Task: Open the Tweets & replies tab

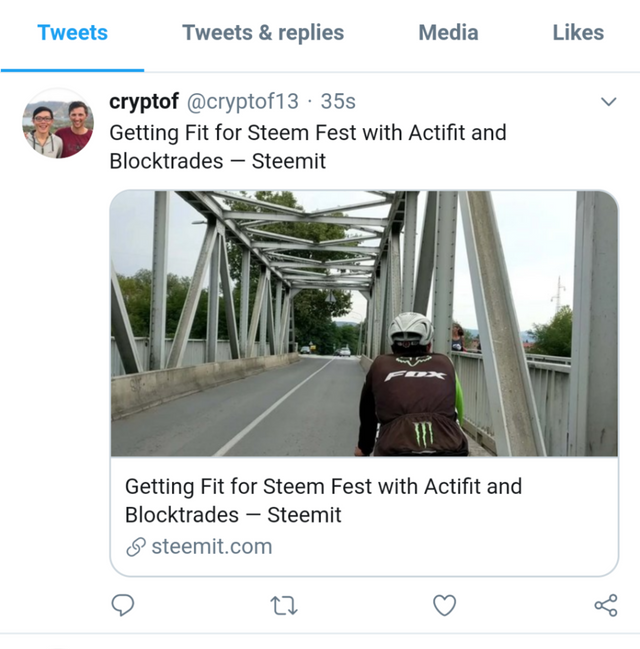Action: pyautogui.click(x=263, y=33)
